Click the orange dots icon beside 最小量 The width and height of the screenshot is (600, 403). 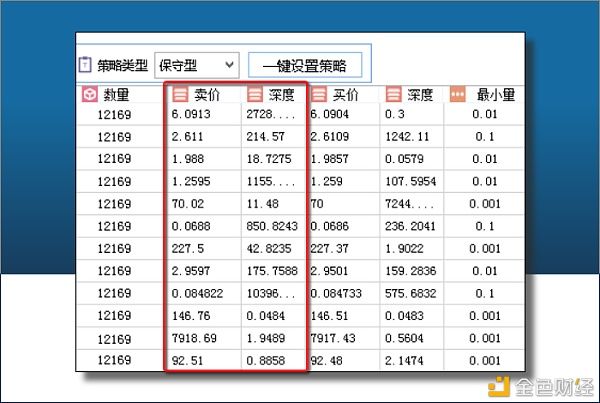click(x=458, y=94)
